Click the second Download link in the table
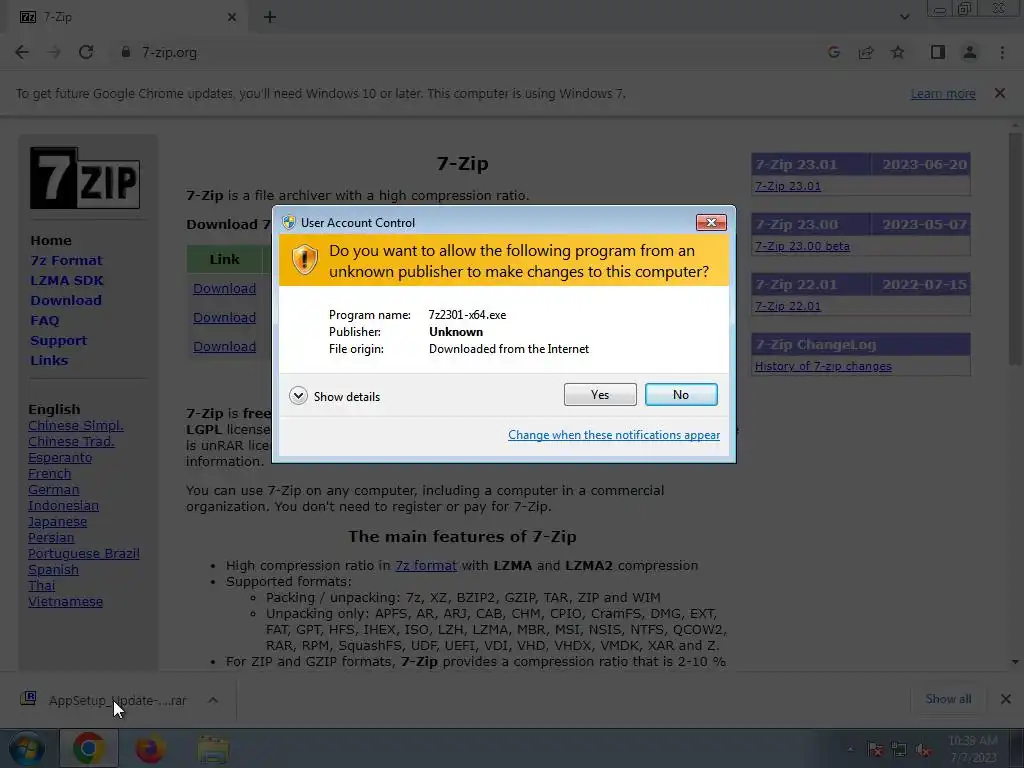This screenshot has width=1024, height=768. click(x=225, y=317)
